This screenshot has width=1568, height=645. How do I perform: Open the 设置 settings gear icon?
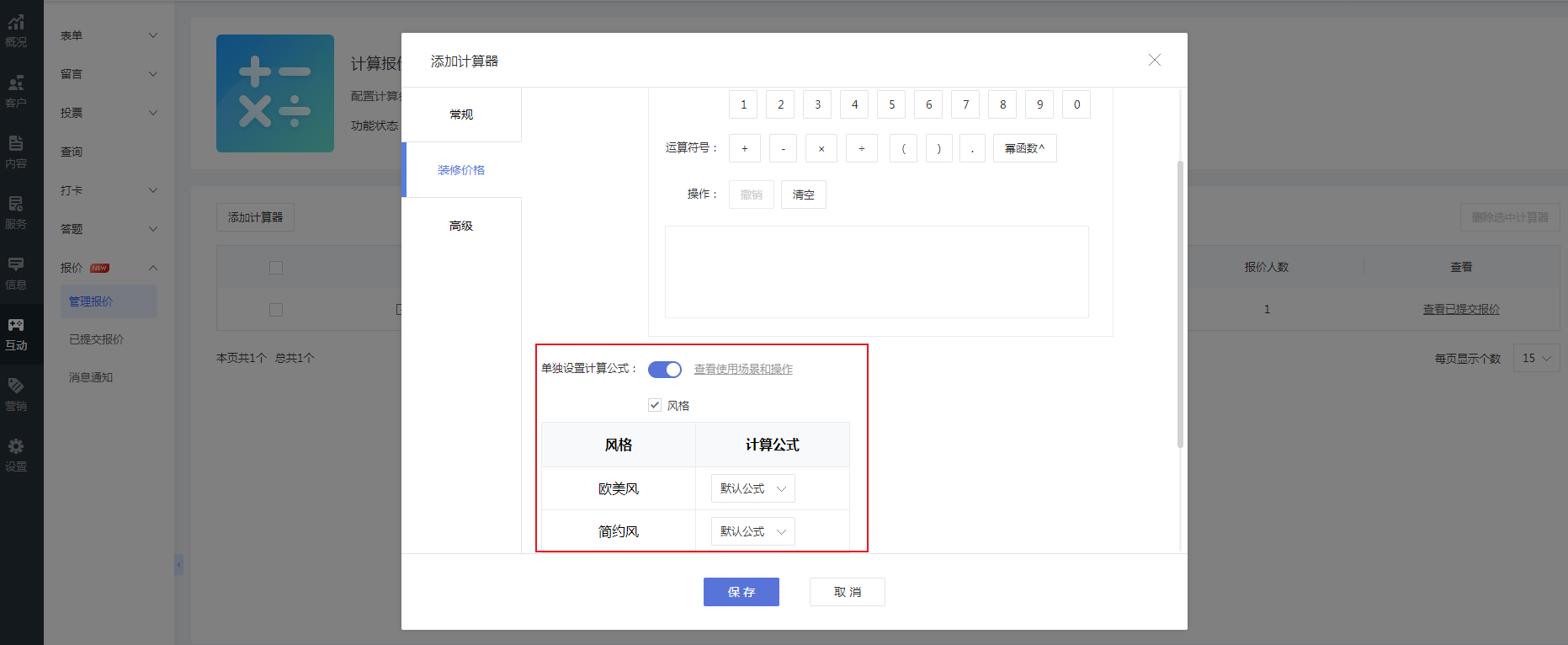coord(16,456)
